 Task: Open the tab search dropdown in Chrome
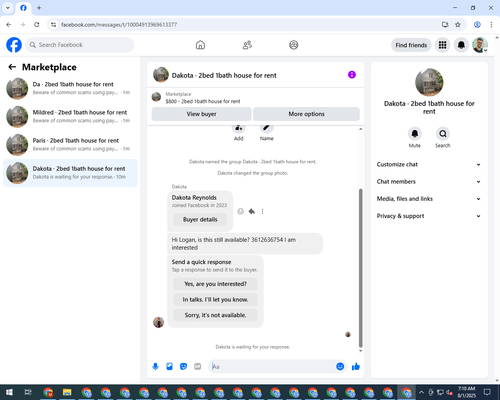(7, 8)
